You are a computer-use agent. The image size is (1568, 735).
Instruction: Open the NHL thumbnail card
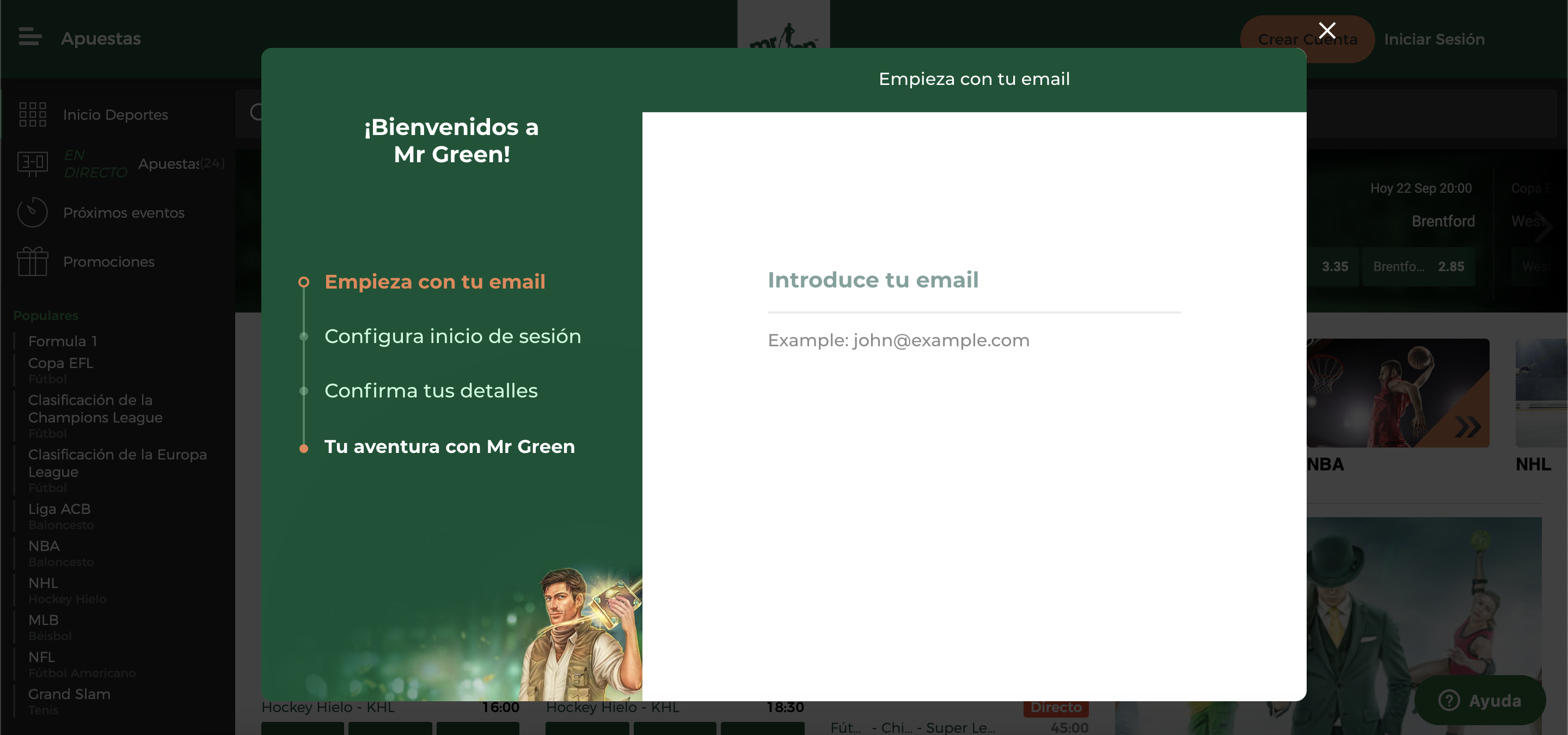pyautogui.click(x=1541, y=393)
